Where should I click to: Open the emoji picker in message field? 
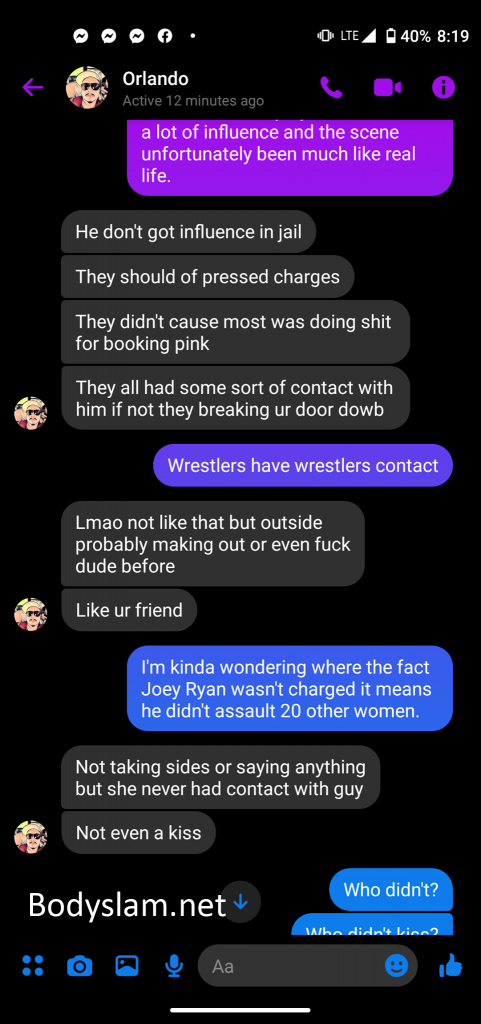click(x=396, y=965)
